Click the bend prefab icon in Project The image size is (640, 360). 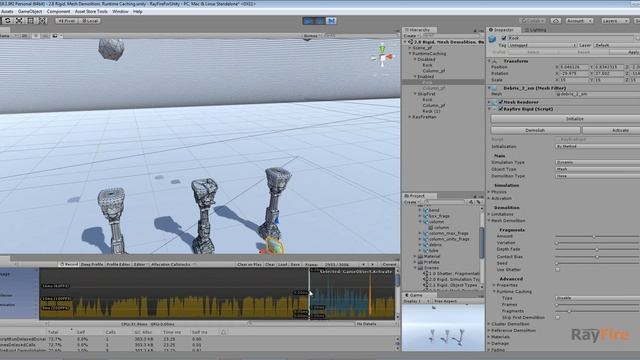[426, 210]
